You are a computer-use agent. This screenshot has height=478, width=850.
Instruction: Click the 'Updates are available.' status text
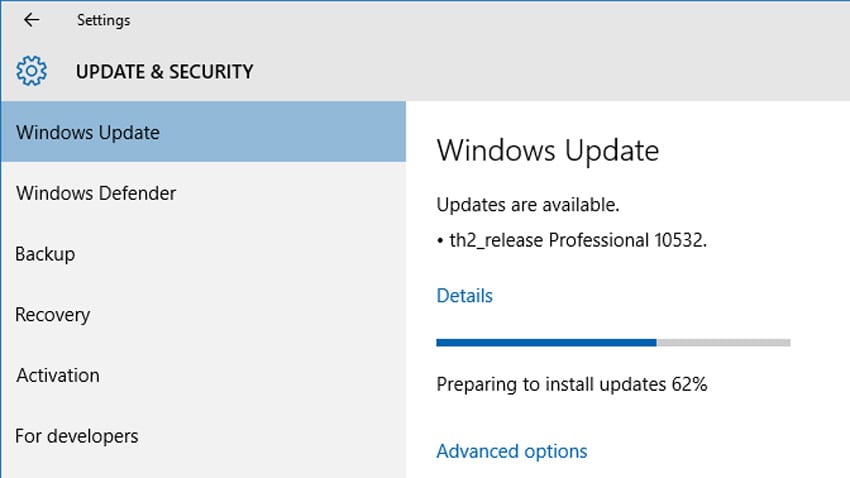(x=528, y=205)
